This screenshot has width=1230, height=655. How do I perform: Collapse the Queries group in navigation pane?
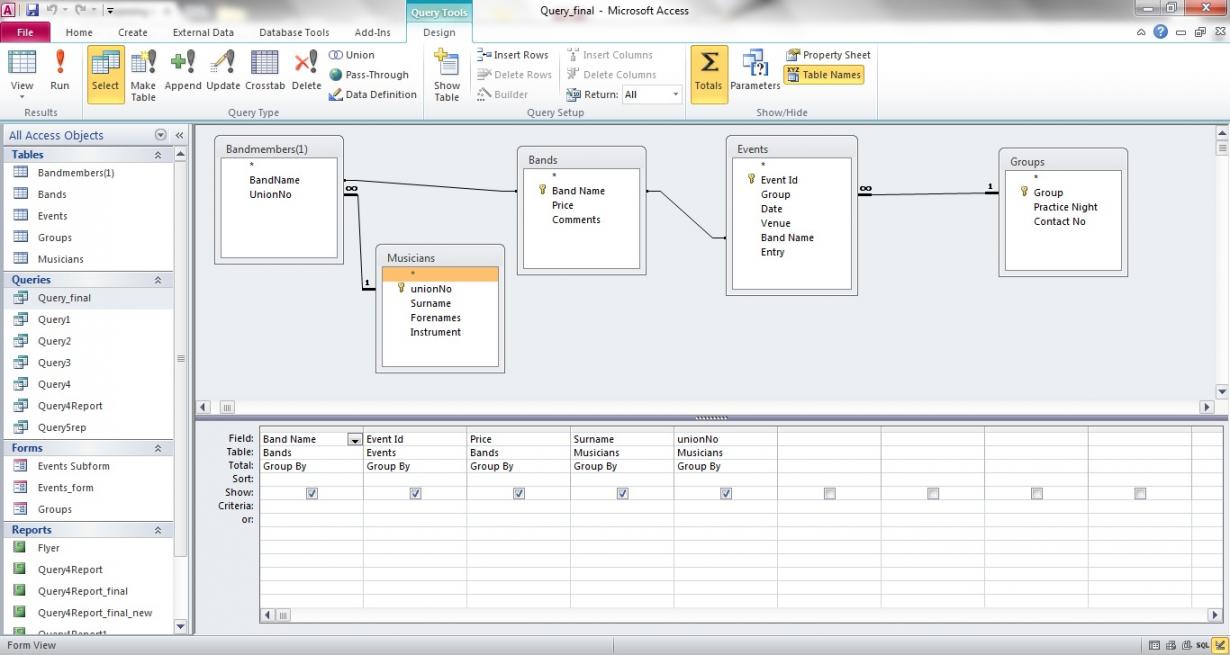157,280
